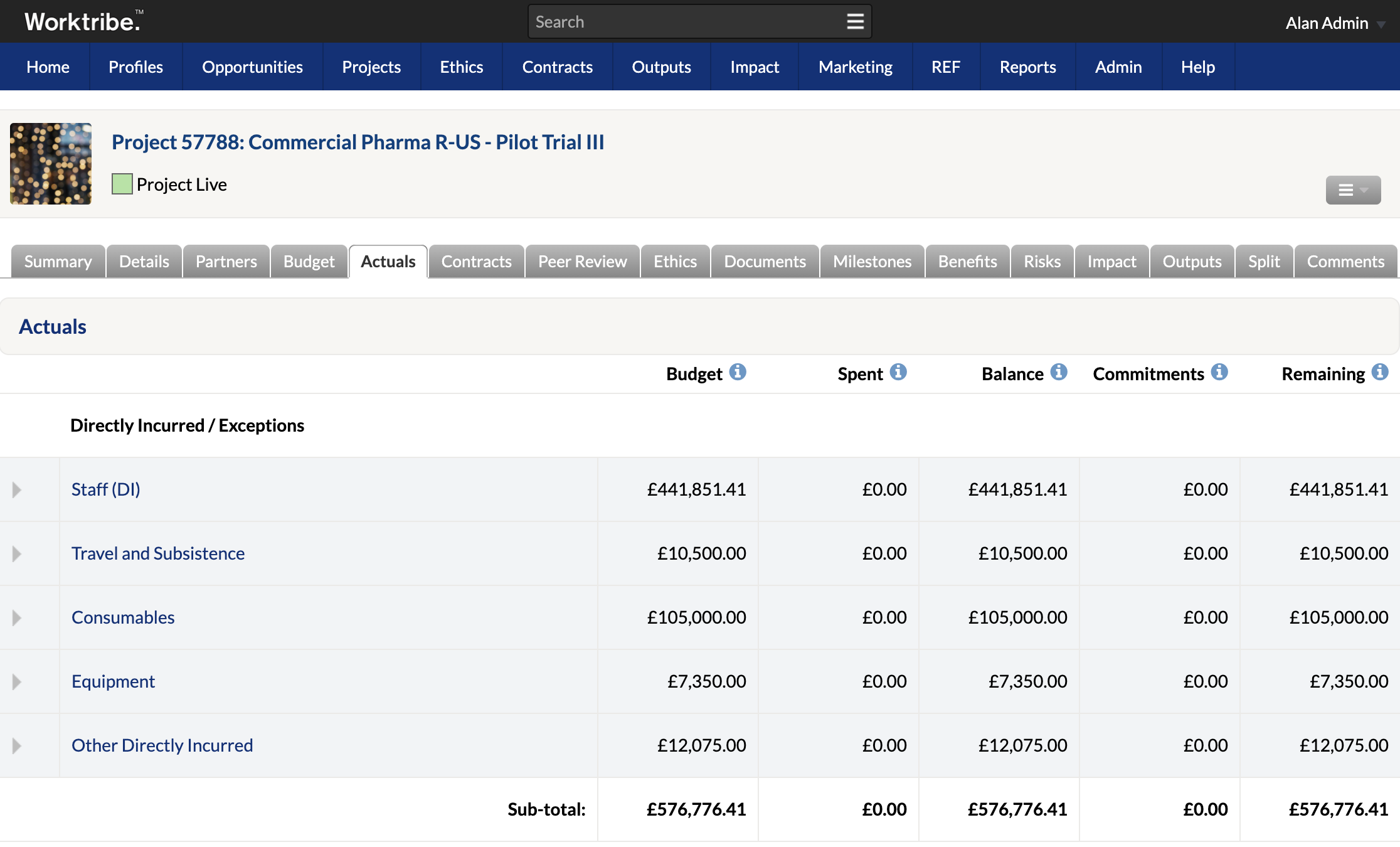The image size is (1400, 847).
Task: Open the Project 57788 title link
Action: click(358, 142)
